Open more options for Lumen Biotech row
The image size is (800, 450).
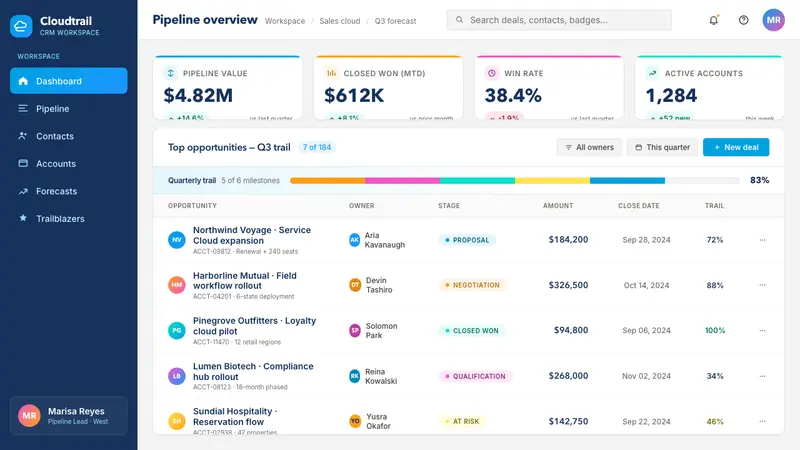point(762,376)
